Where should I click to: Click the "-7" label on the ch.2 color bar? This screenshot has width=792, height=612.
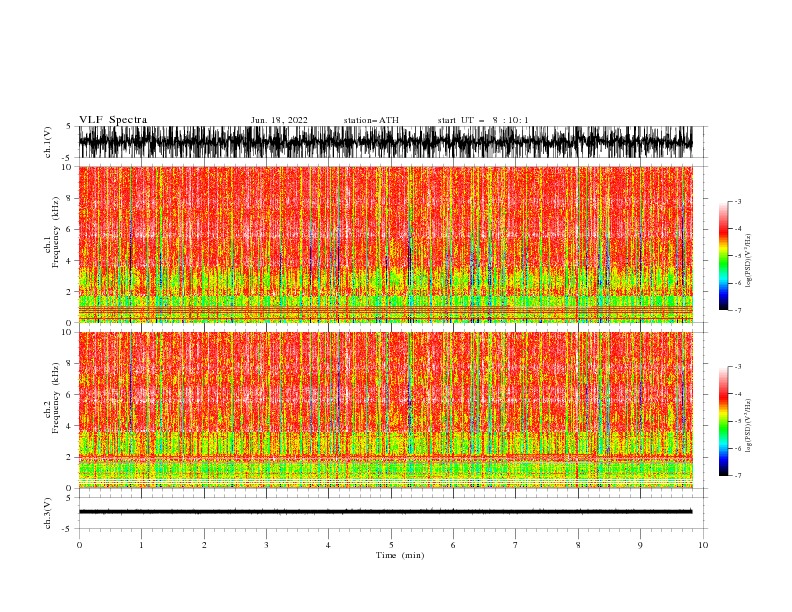(738, 476)
